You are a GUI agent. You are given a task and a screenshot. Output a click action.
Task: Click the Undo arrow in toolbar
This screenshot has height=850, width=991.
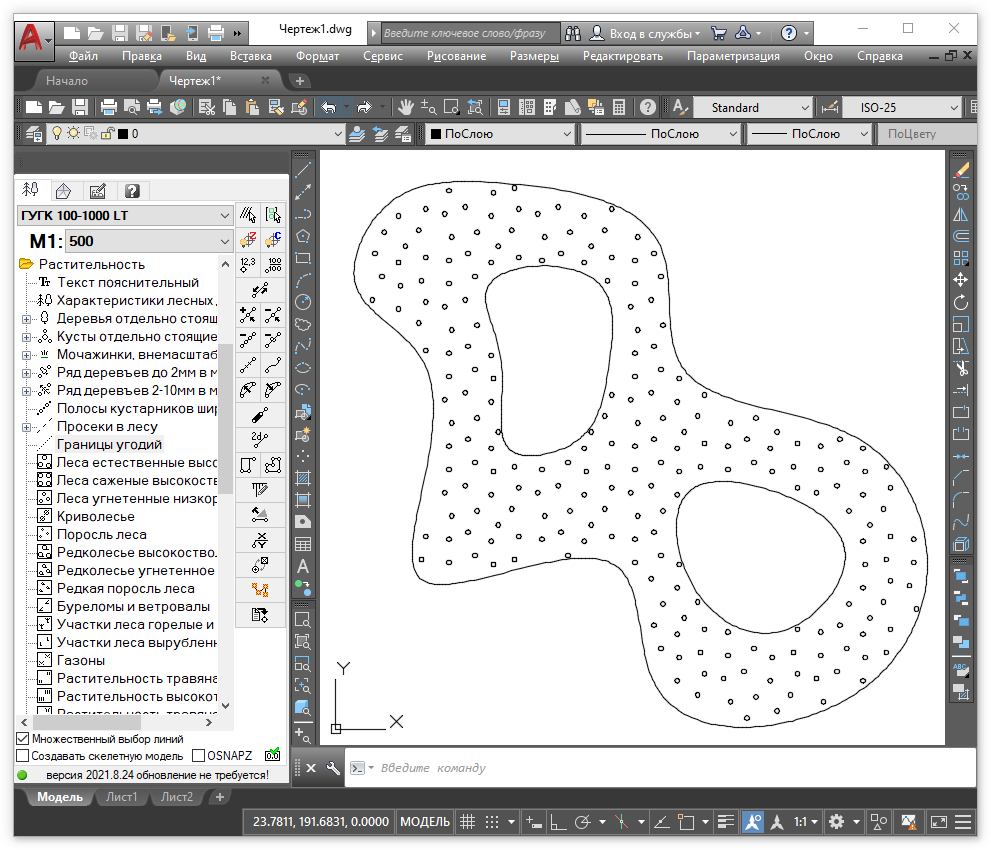tap(327, 107)
